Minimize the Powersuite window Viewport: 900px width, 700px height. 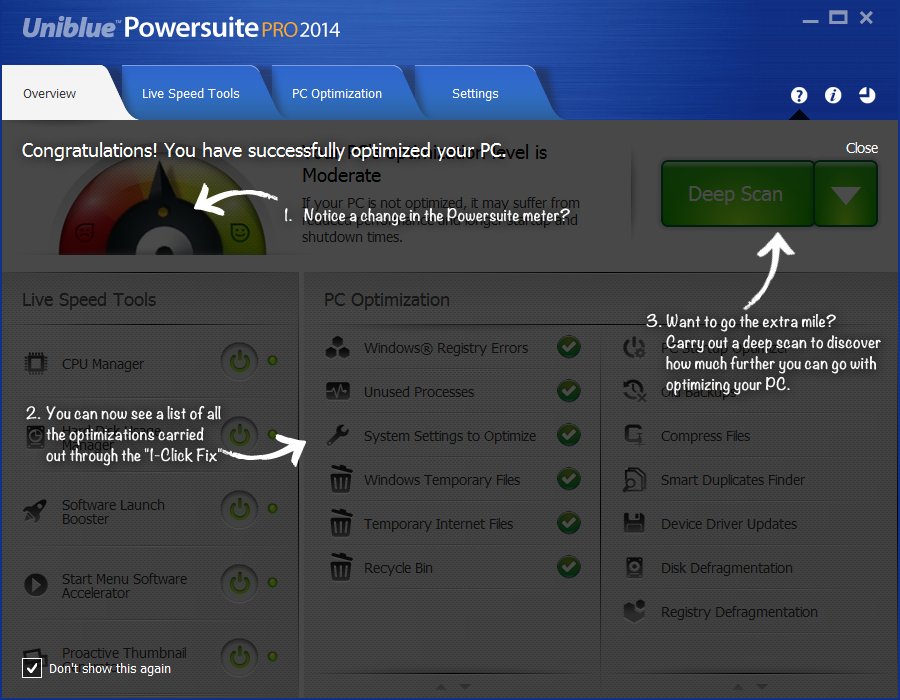810,21
